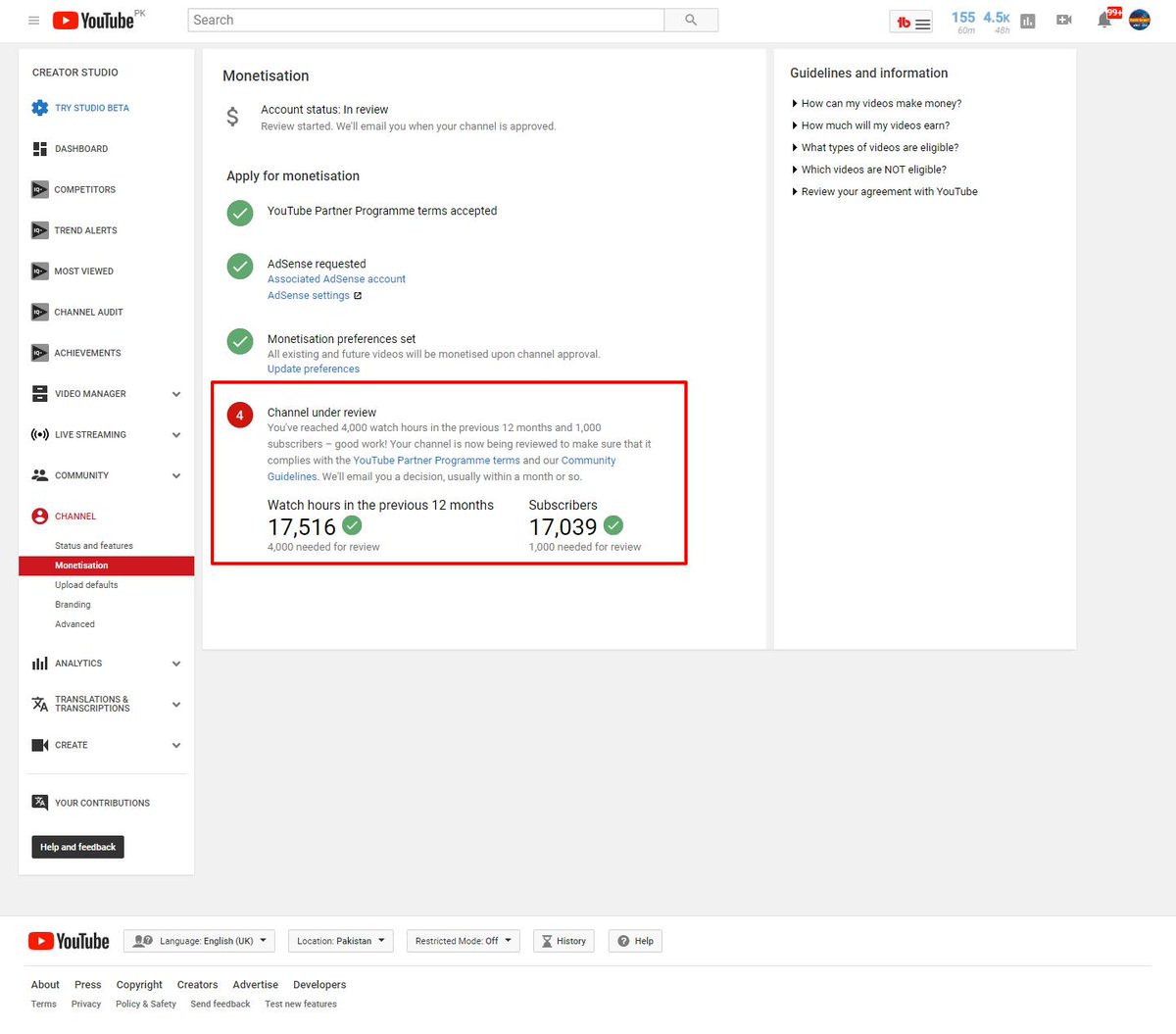Expand the Analytics section chevron
The width and height of the screenshot is (1176, 1034).
[176, 664]
